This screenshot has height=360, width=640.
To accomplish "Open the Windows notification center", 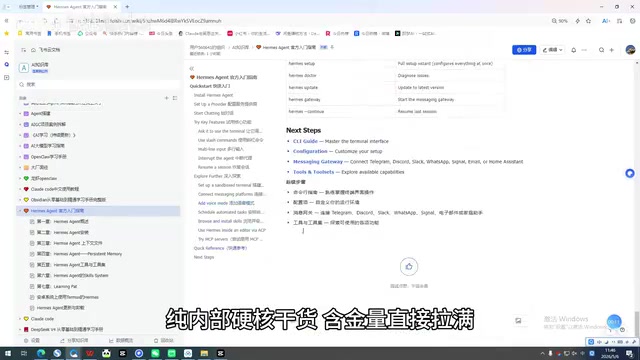I will (x=630, y=353).
